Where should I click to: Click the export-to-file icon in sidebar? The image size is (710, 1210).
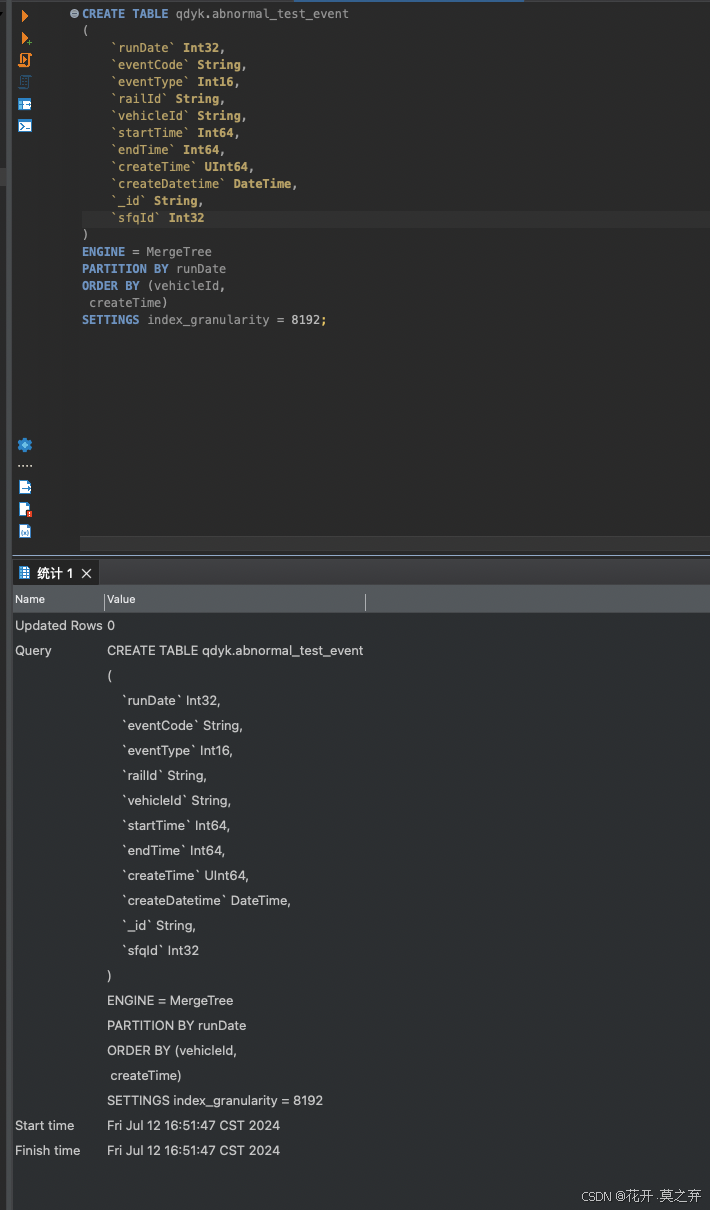(25, 486)
